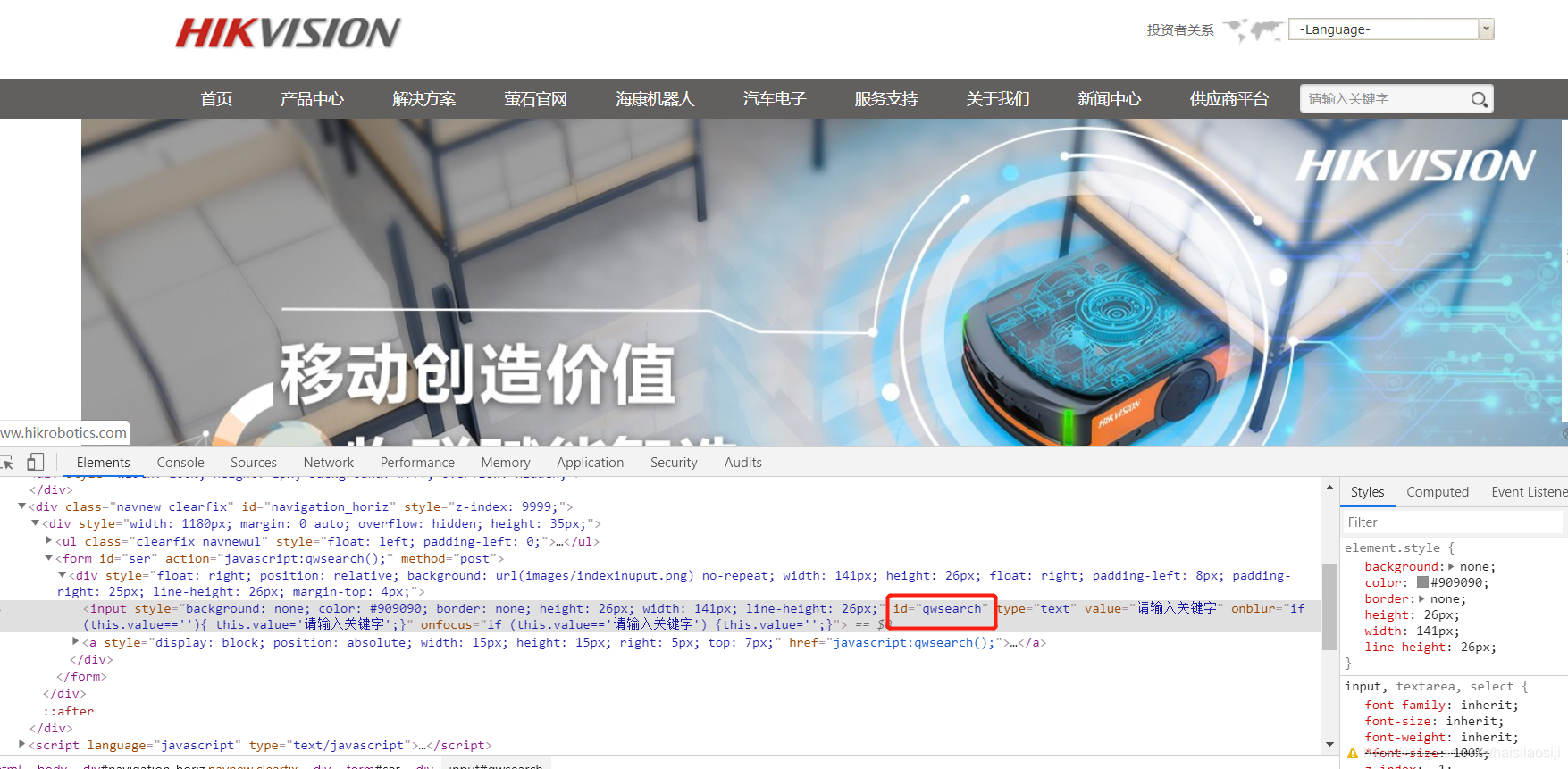Screen dimensions: 1568x769
Task: Open the 新闻中心 navigation item
Action: pyautogui.click(x=1109, y=99)
